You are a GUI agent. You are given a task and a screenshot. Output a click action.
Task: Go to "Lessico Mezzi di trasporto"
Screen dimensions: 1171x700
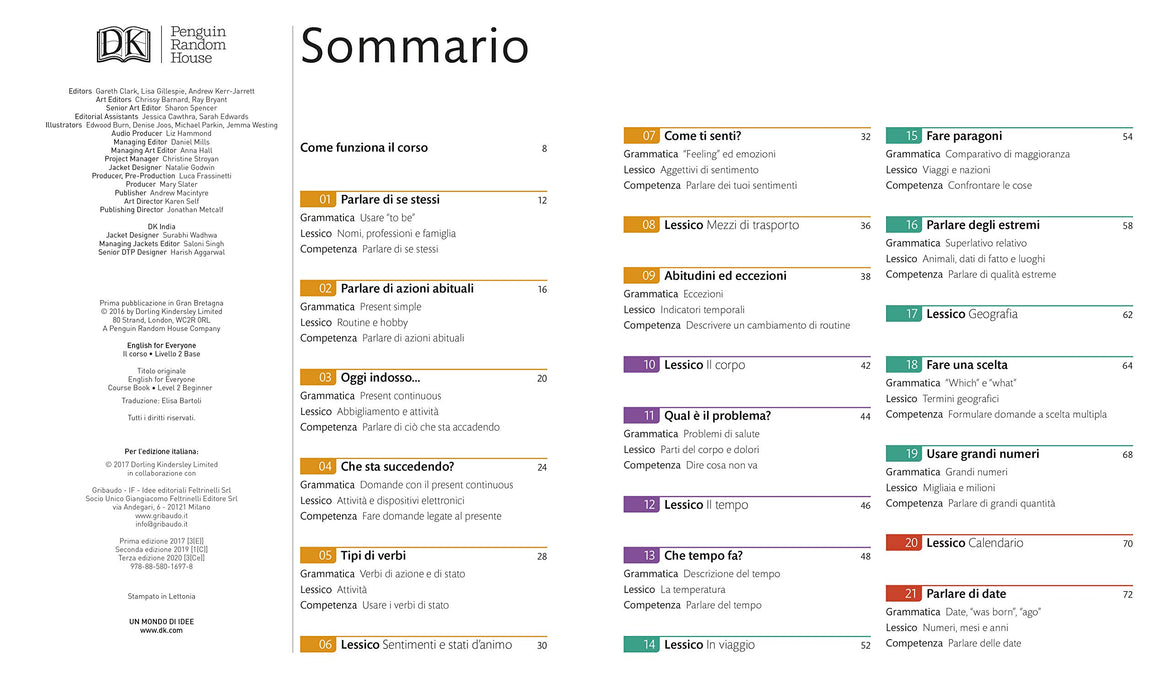click(731, 225)
